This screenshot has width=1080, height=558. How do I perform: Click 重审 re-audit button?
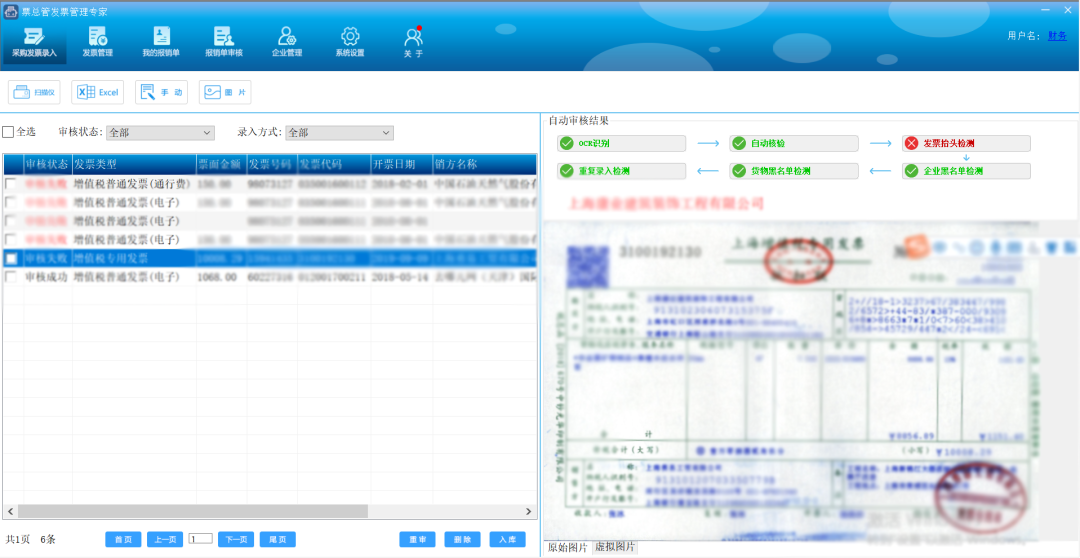[417, 539]
